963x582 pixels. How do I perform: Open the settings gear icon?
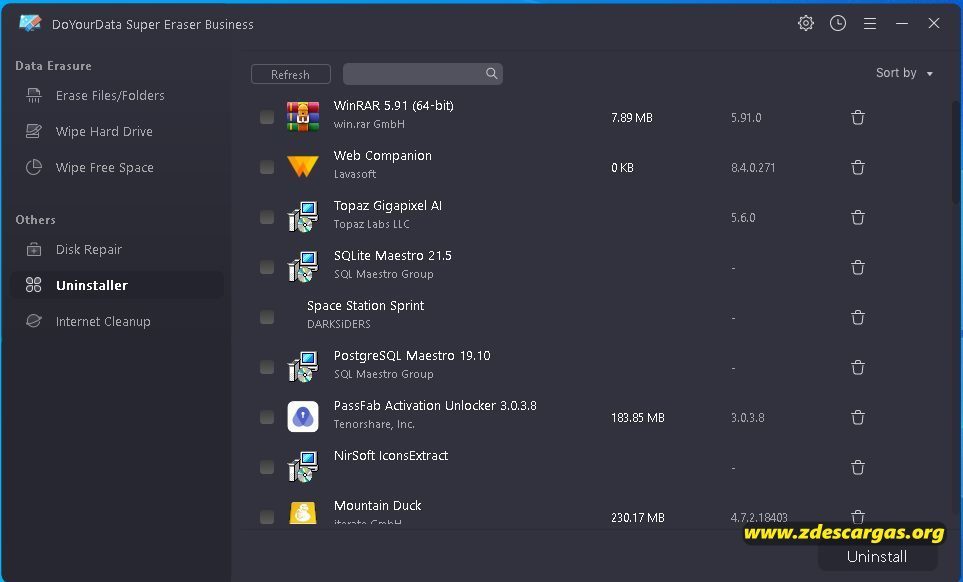click(806, 23)
